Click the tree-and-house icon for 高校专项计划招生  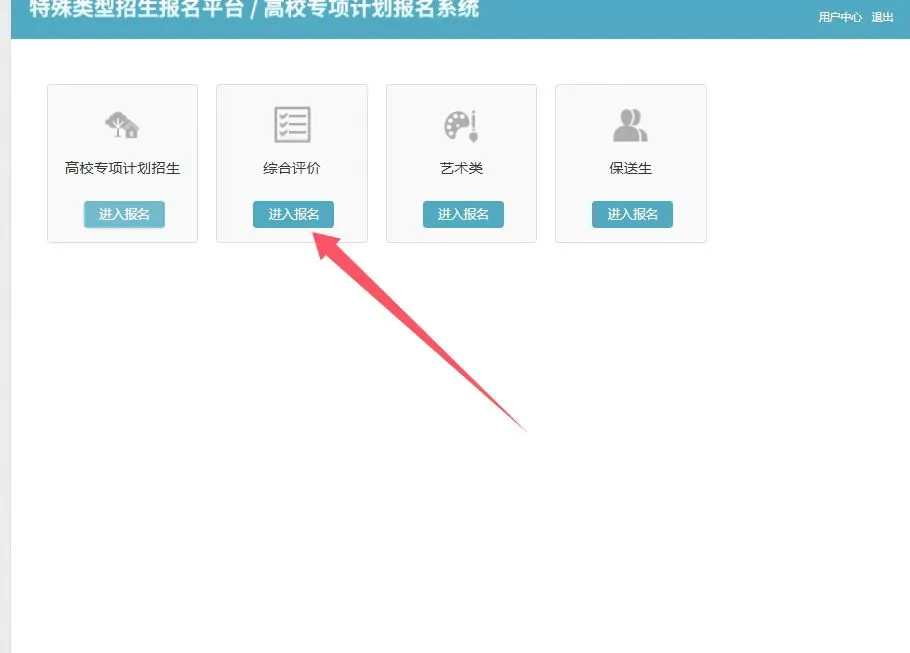coord(122,125)
